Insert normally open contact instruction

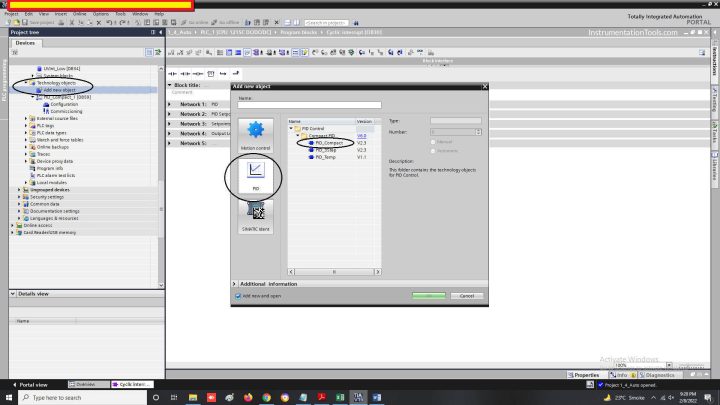pyautogui.click(x=172, y=73)
